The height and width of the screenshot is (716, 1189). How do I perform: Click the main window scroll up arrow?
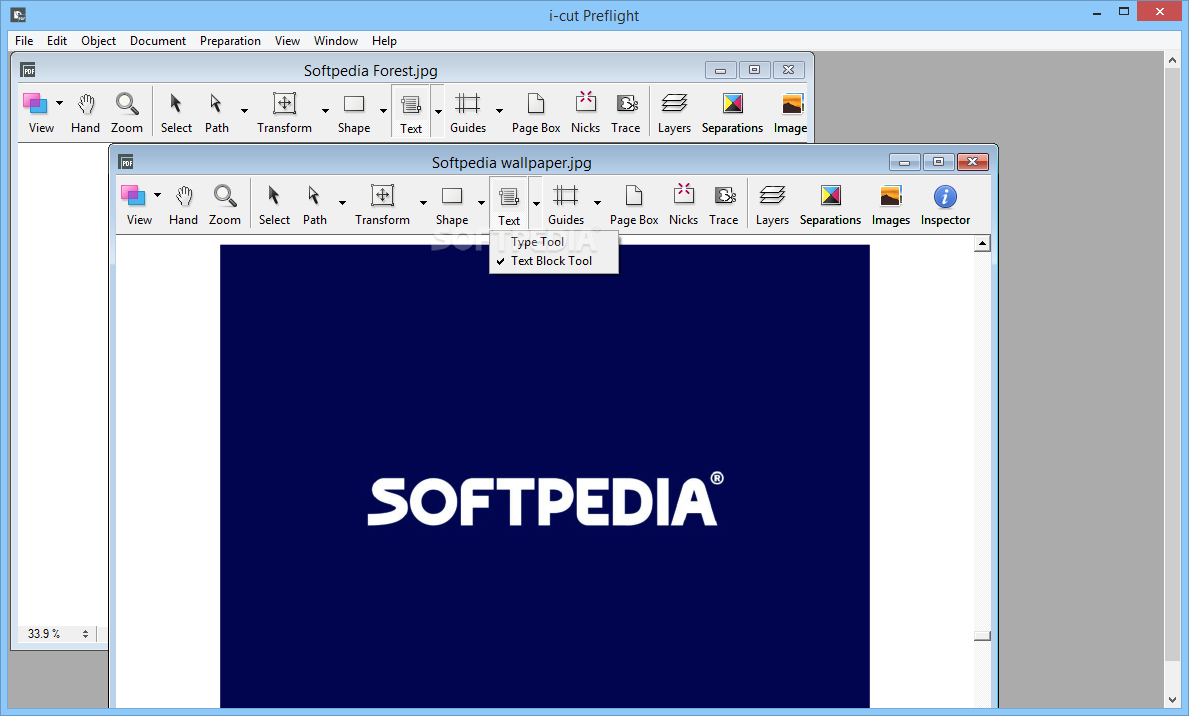coord(1172,60)
